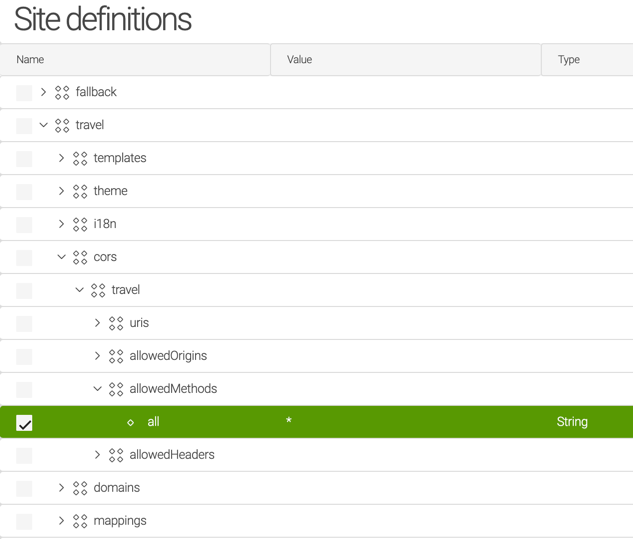
Task: Click the node icon next to theme
Action: [80, 191]
